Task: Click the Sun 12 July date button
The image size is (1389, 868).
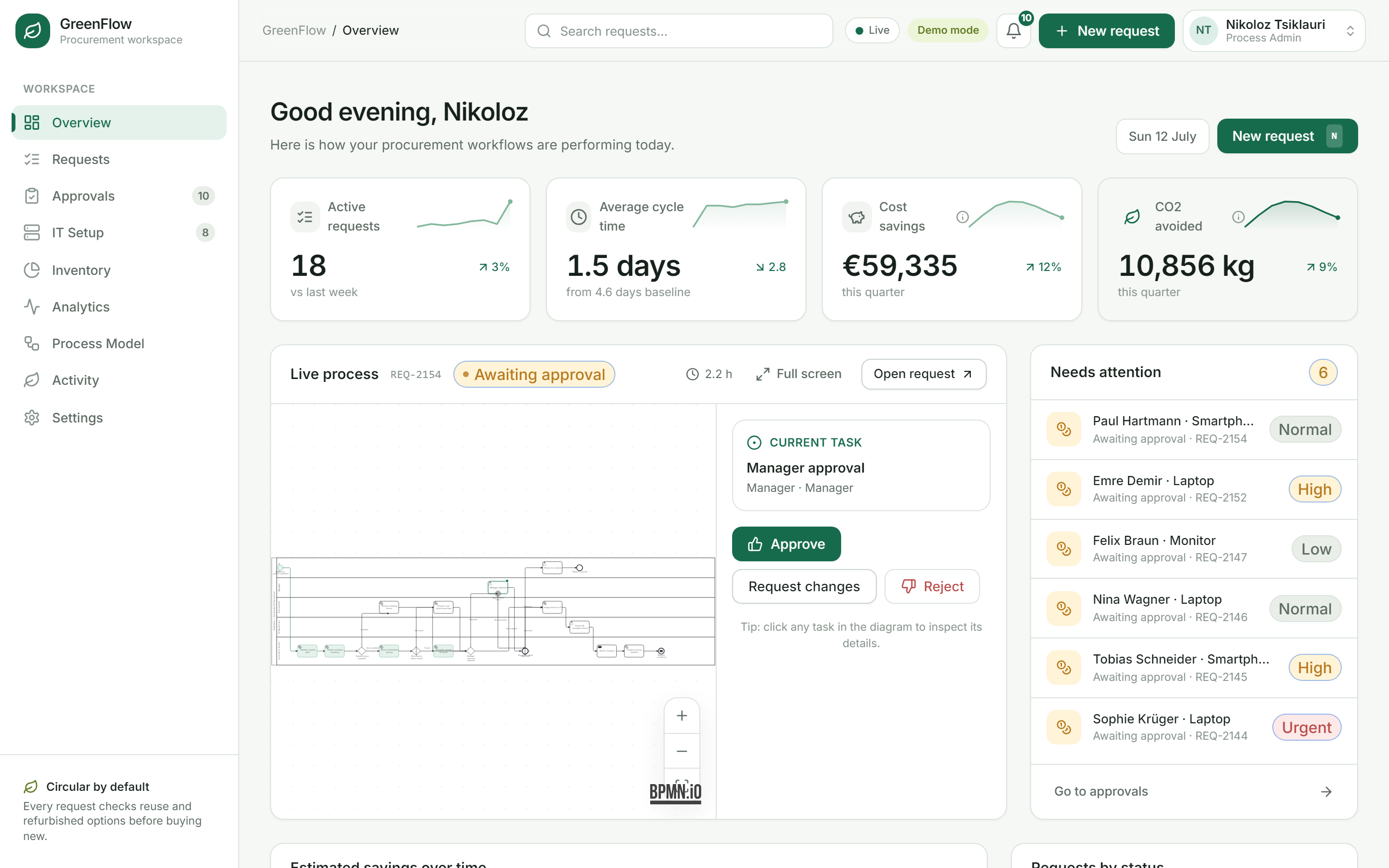Action: click(1162, 136)
